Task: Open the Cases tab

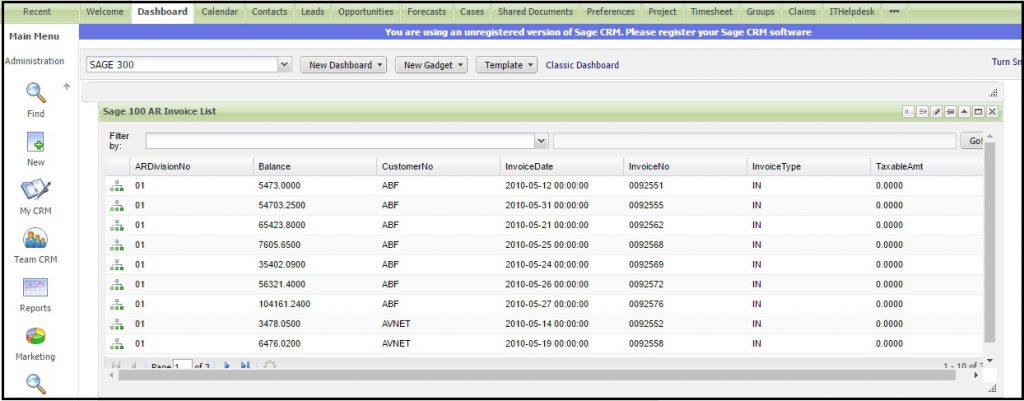Action: point(472,12)
